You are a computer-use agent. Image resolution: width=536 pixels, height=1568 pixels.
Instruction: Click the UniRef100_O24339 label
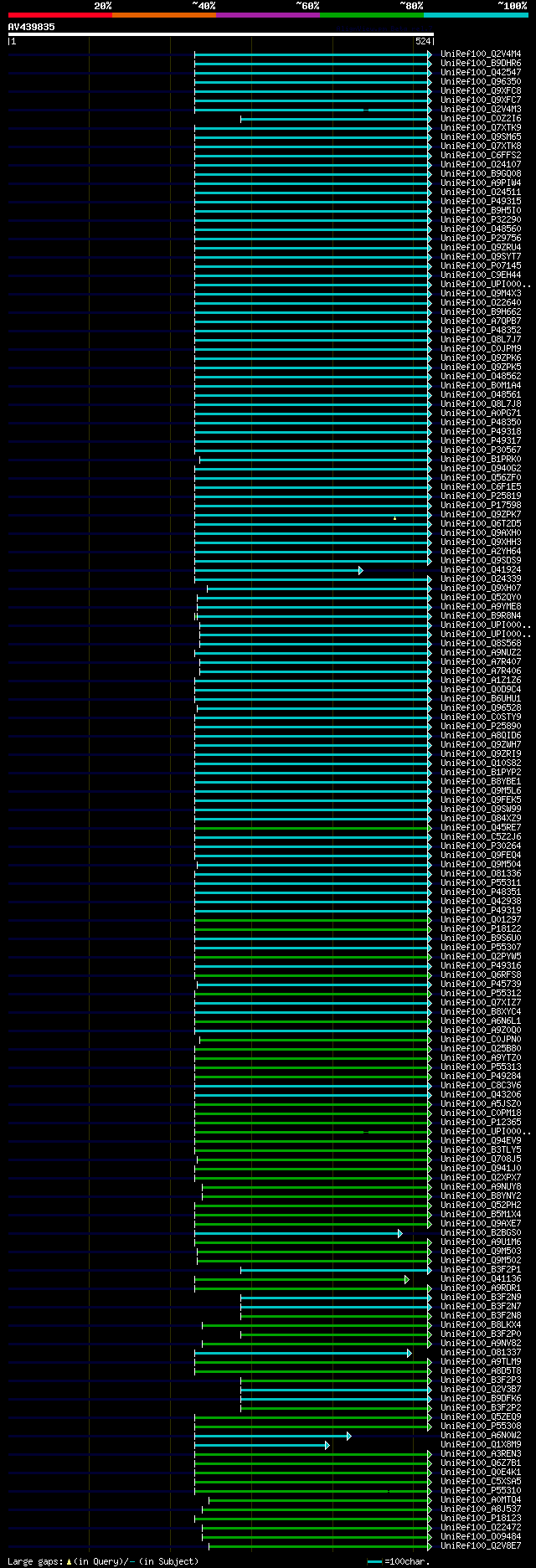click(x=481, y=578)
